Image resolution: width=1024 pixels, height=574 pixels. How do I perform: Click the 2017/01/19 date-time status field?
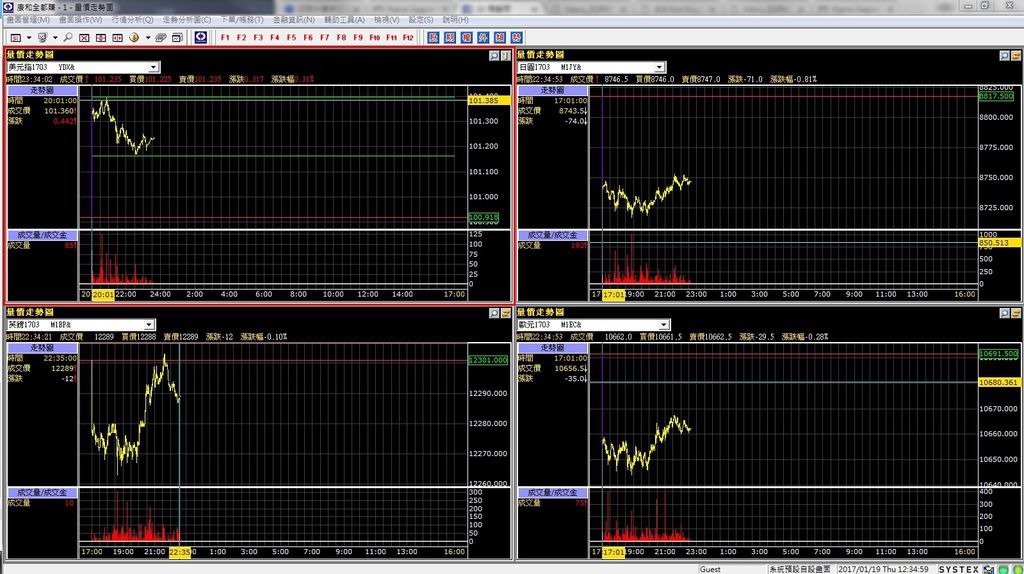pyautogui.click(x=884, y=569)
